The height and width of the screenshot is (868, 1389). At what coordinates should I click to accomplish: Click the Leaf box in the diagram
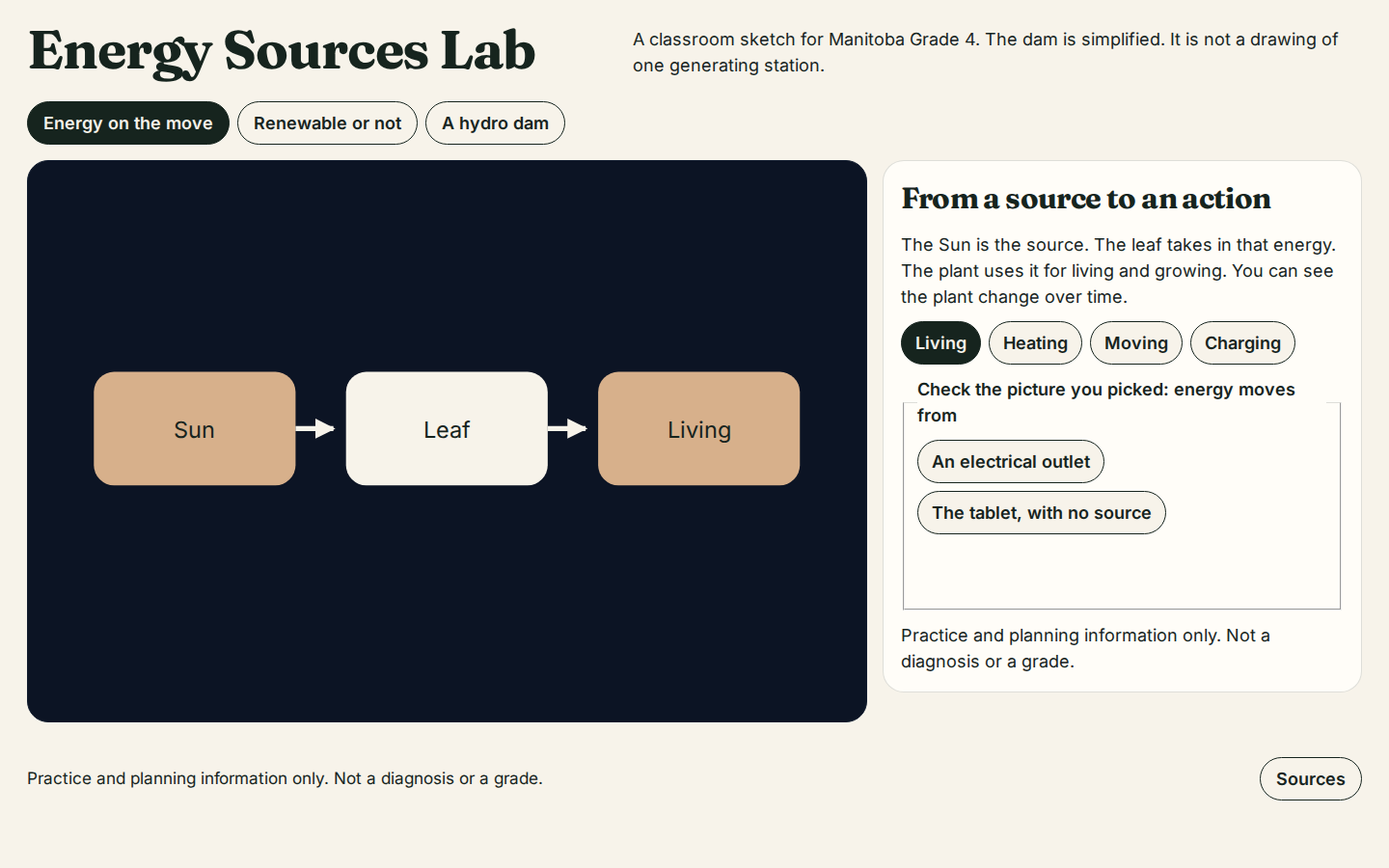click(x=447, y=428)
